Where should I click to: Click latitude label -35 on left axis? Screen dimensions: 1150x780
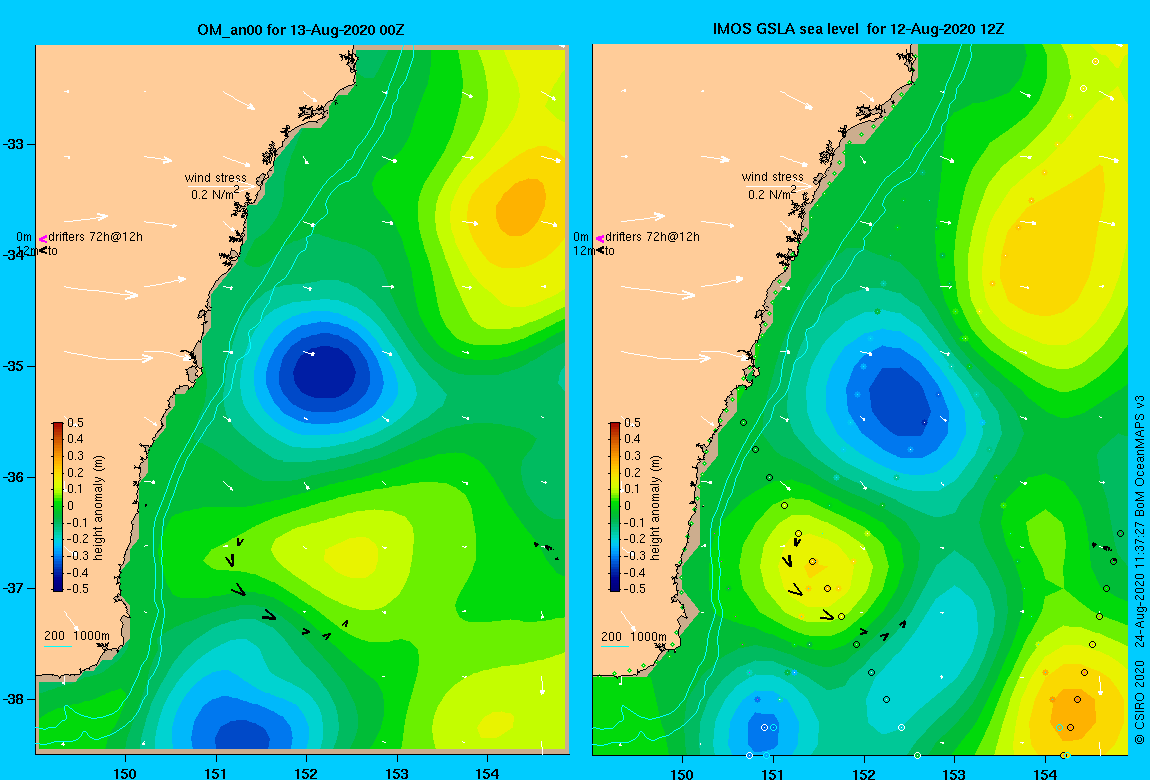point(14,366)
